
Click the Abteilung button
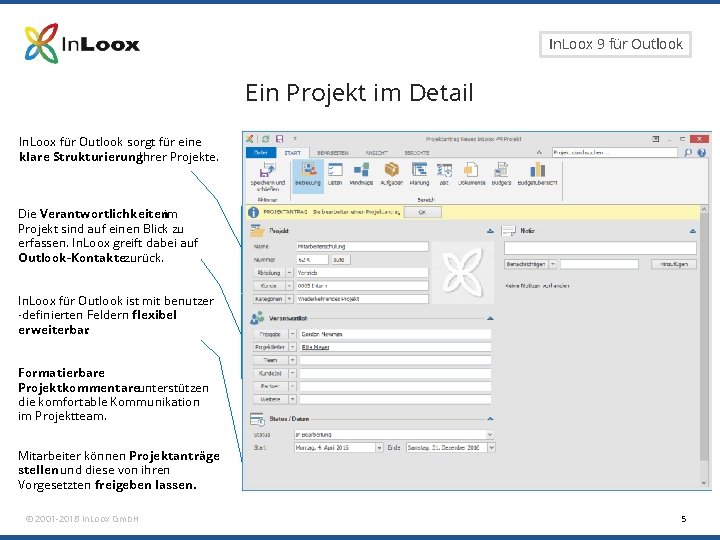coord(269,273)
